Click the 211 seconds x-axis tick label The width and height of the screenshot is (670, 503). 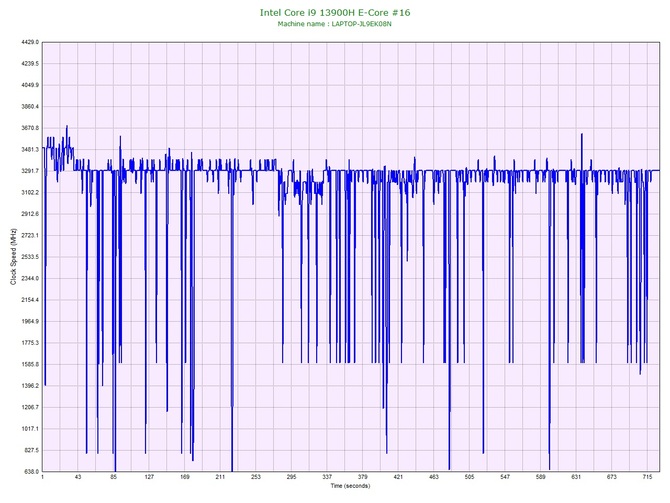(220, 477)
